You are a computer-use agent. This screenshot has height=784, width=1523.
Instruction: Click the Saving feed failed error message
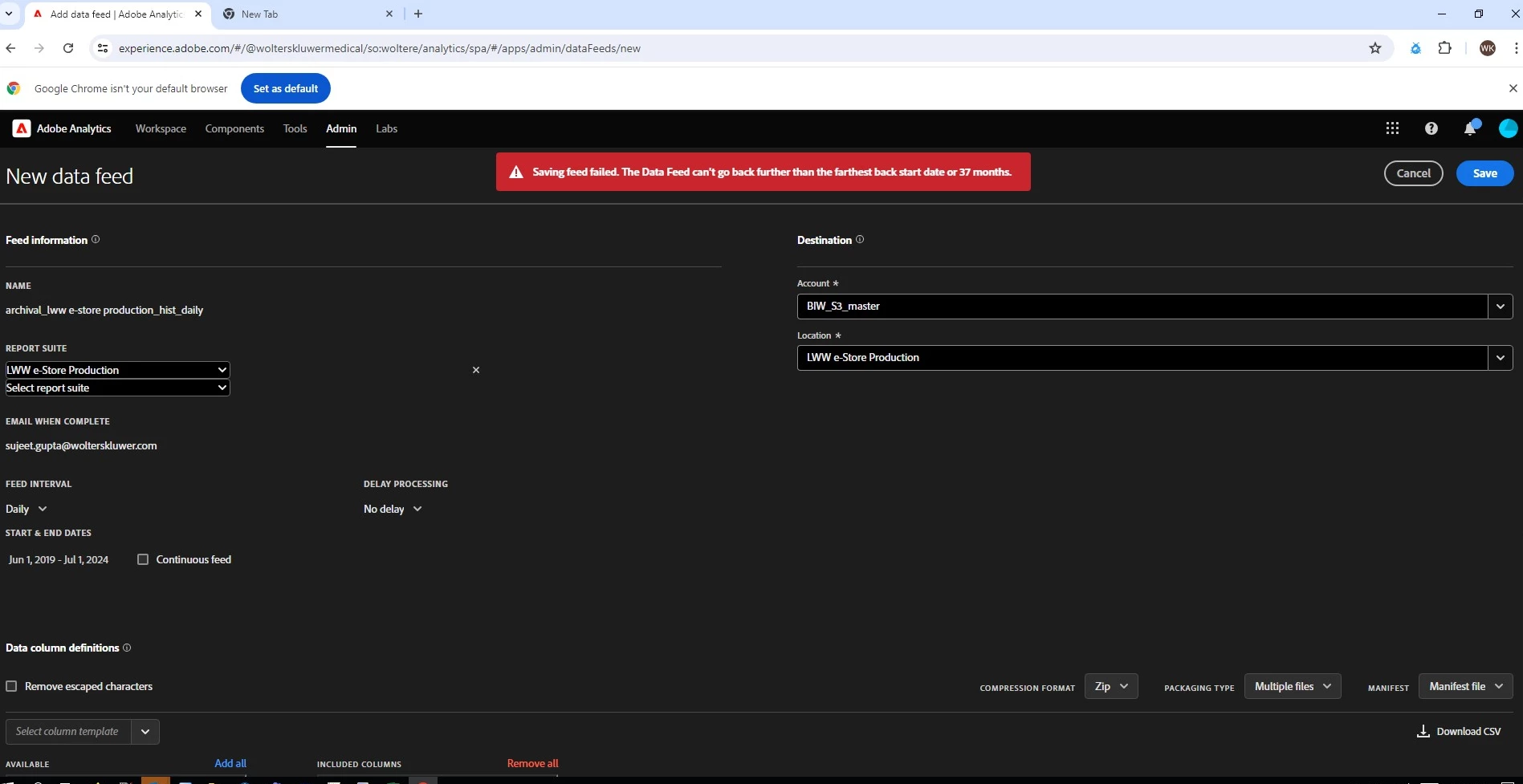point(764,172)
